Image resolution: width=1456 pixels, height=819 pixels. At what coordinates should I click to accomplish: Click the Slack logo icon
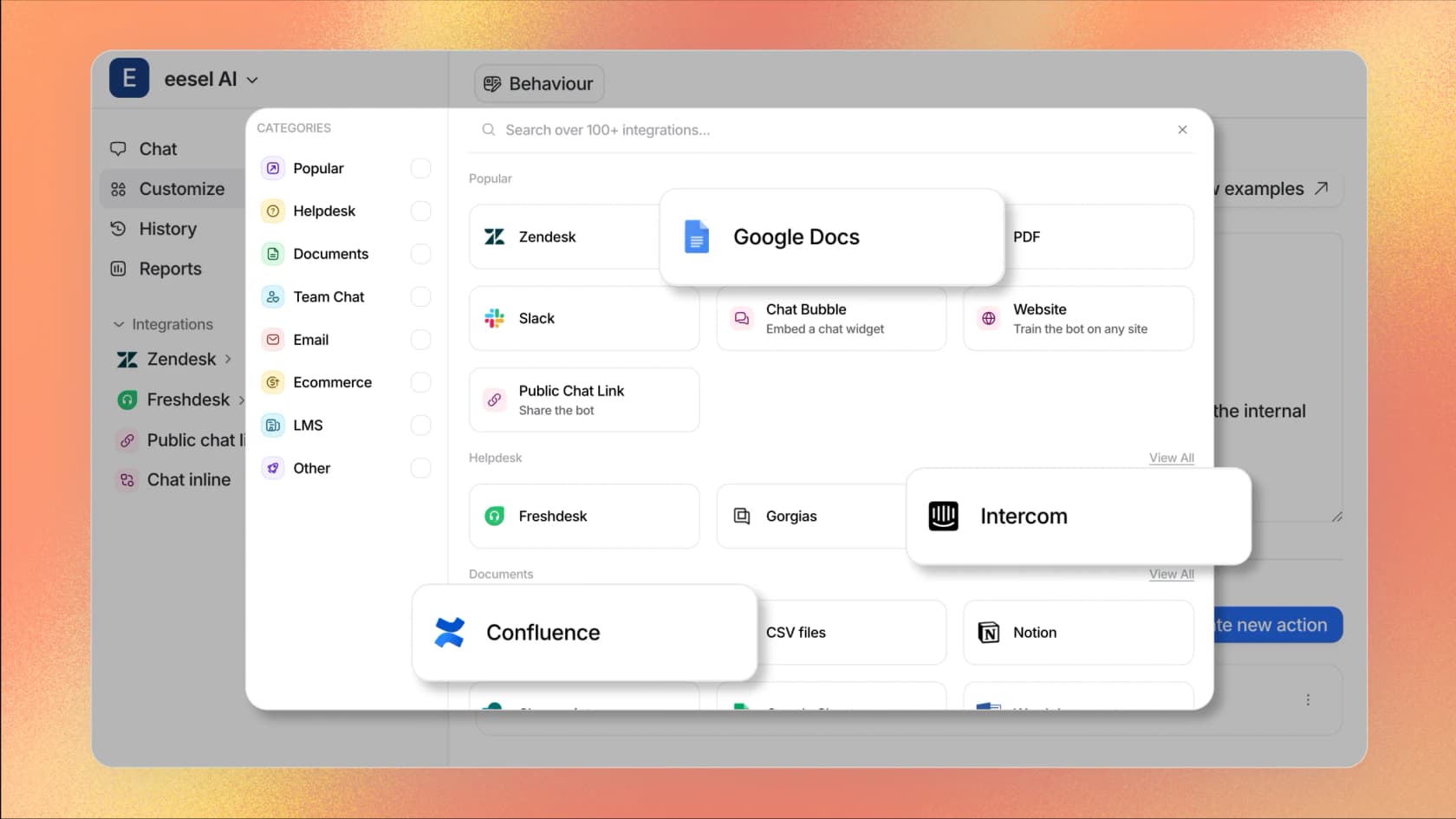494,318
